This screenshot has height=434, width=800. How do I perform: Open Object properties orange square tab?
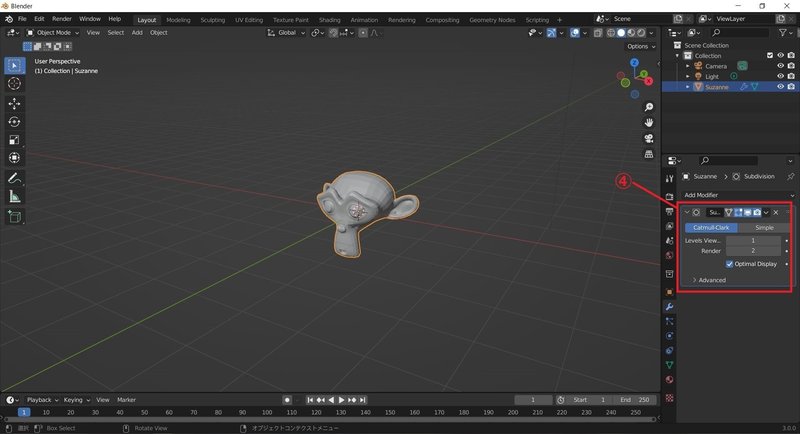[669, 292]
